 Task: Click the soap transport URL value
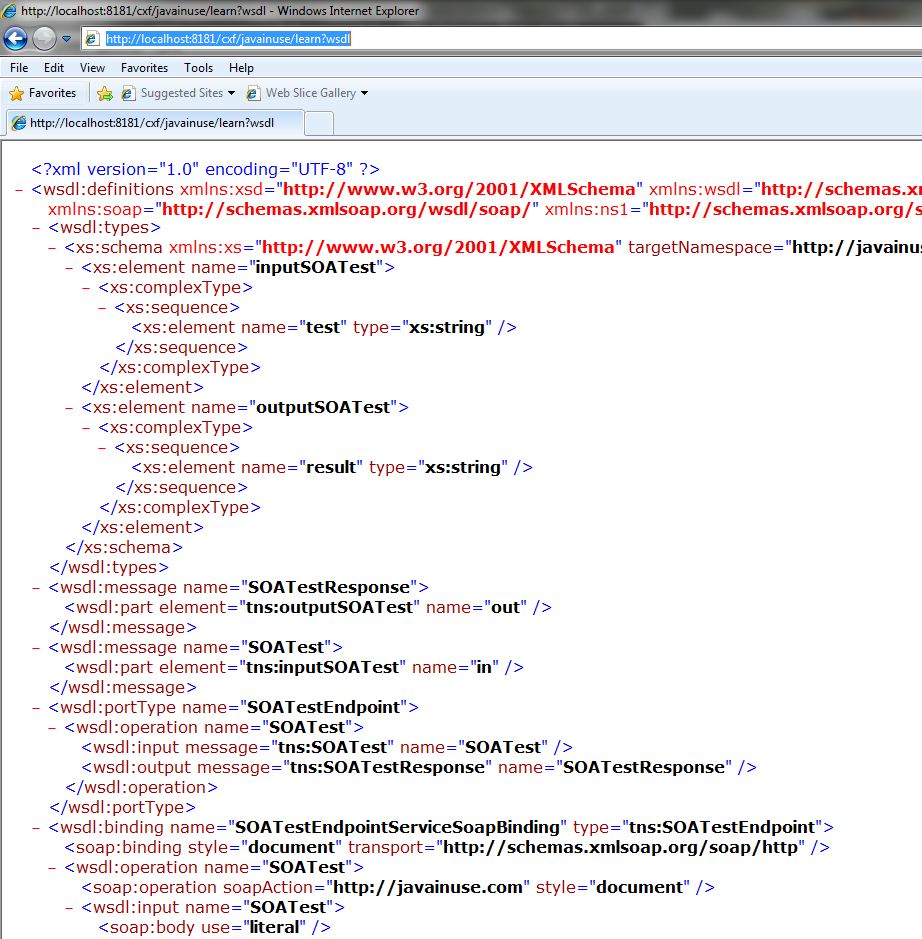[620, 847]
